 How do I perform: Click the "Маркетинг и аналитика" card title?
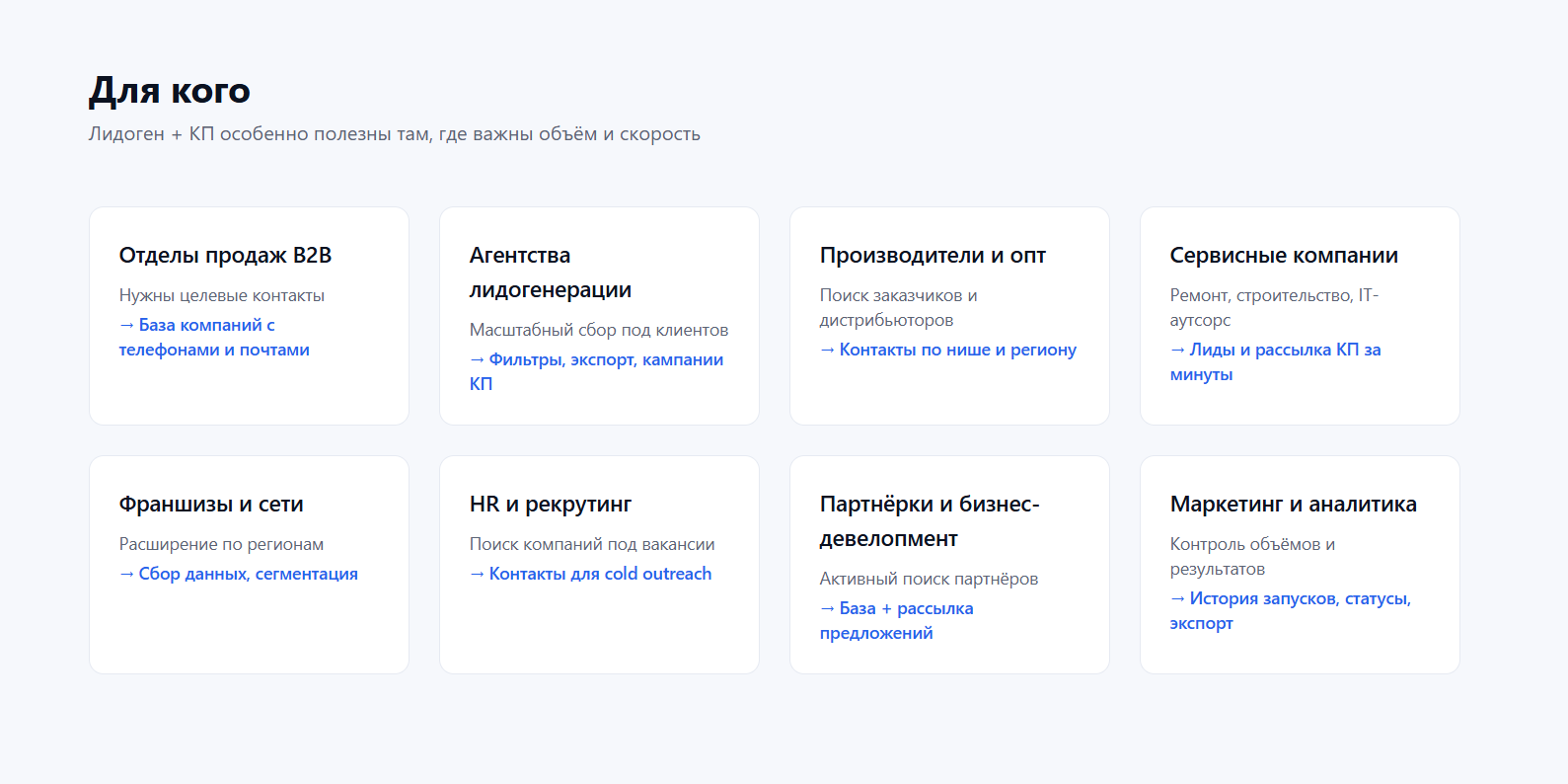click(1293, 505)
